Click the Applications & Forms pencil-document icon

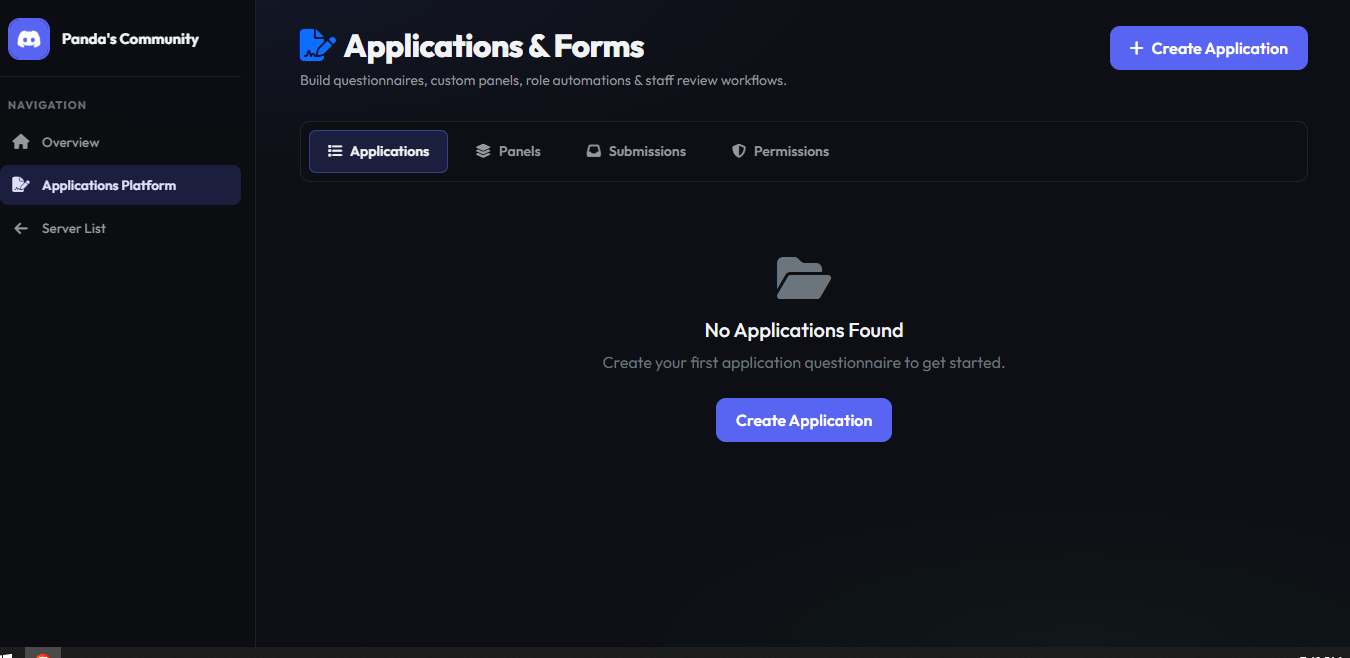318,46
